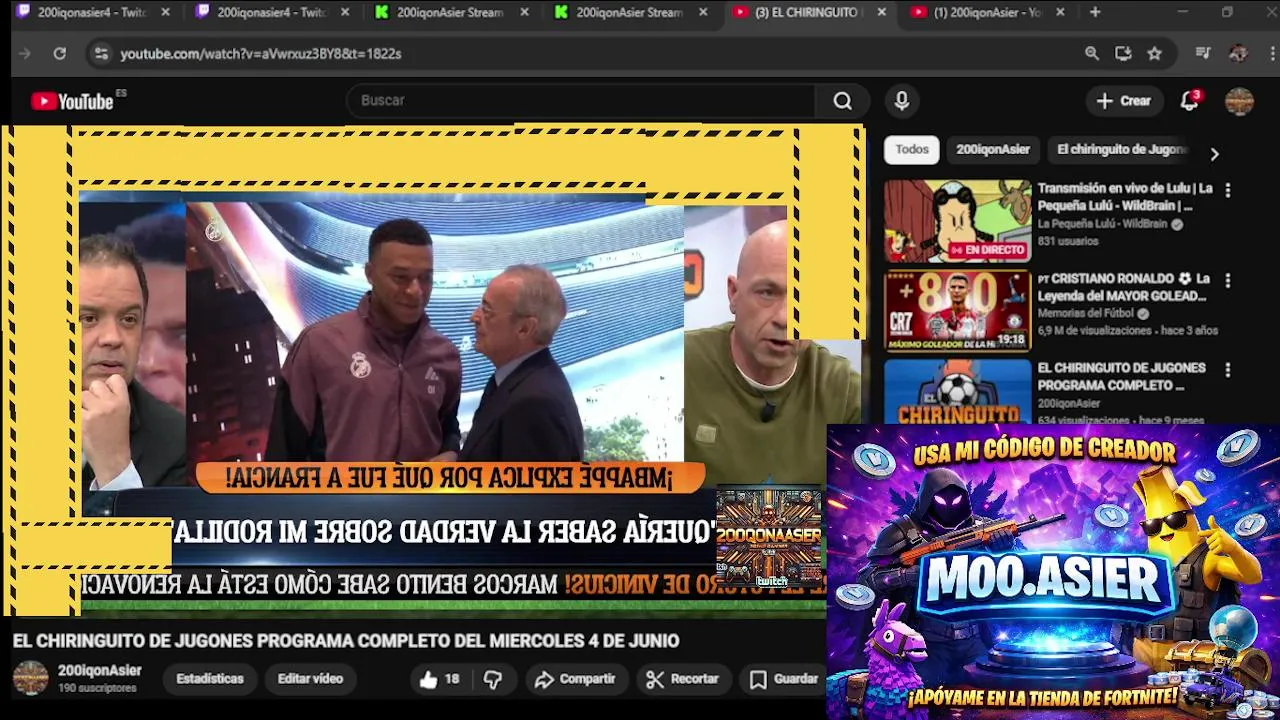The height and width of the screenshot is (720, 1280).
Task: Bookmark this page with the star icon
Action: 1154,54
